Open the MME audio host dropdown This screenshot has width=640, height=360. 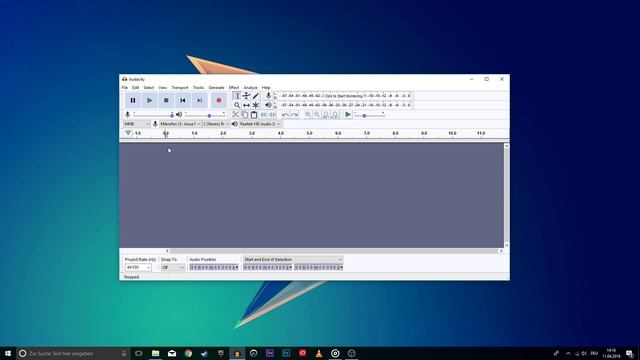pyautogui.click(x=137, y=124)
